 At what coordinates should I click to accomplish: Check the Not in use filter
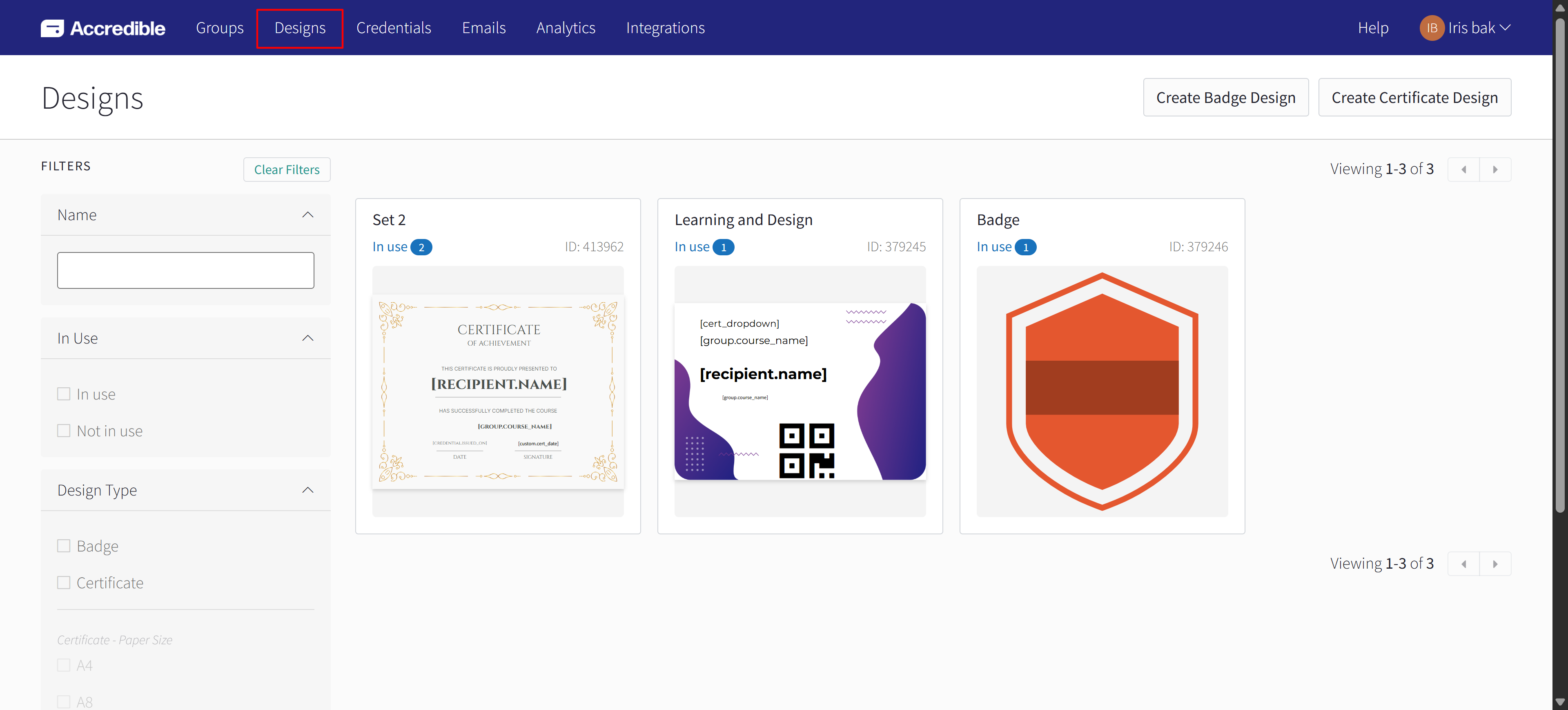(64, 431)
